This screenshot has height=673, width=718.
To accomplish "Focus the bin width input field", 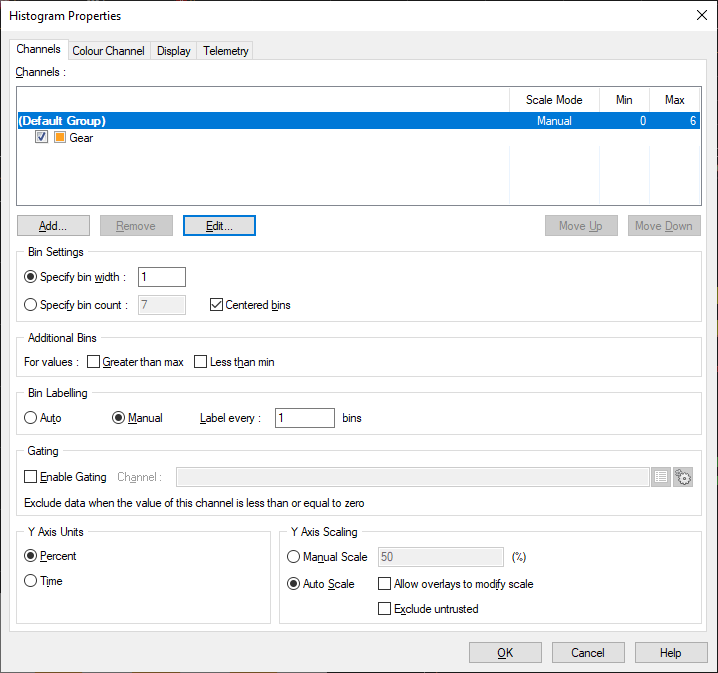I will [x=162, y=277].
